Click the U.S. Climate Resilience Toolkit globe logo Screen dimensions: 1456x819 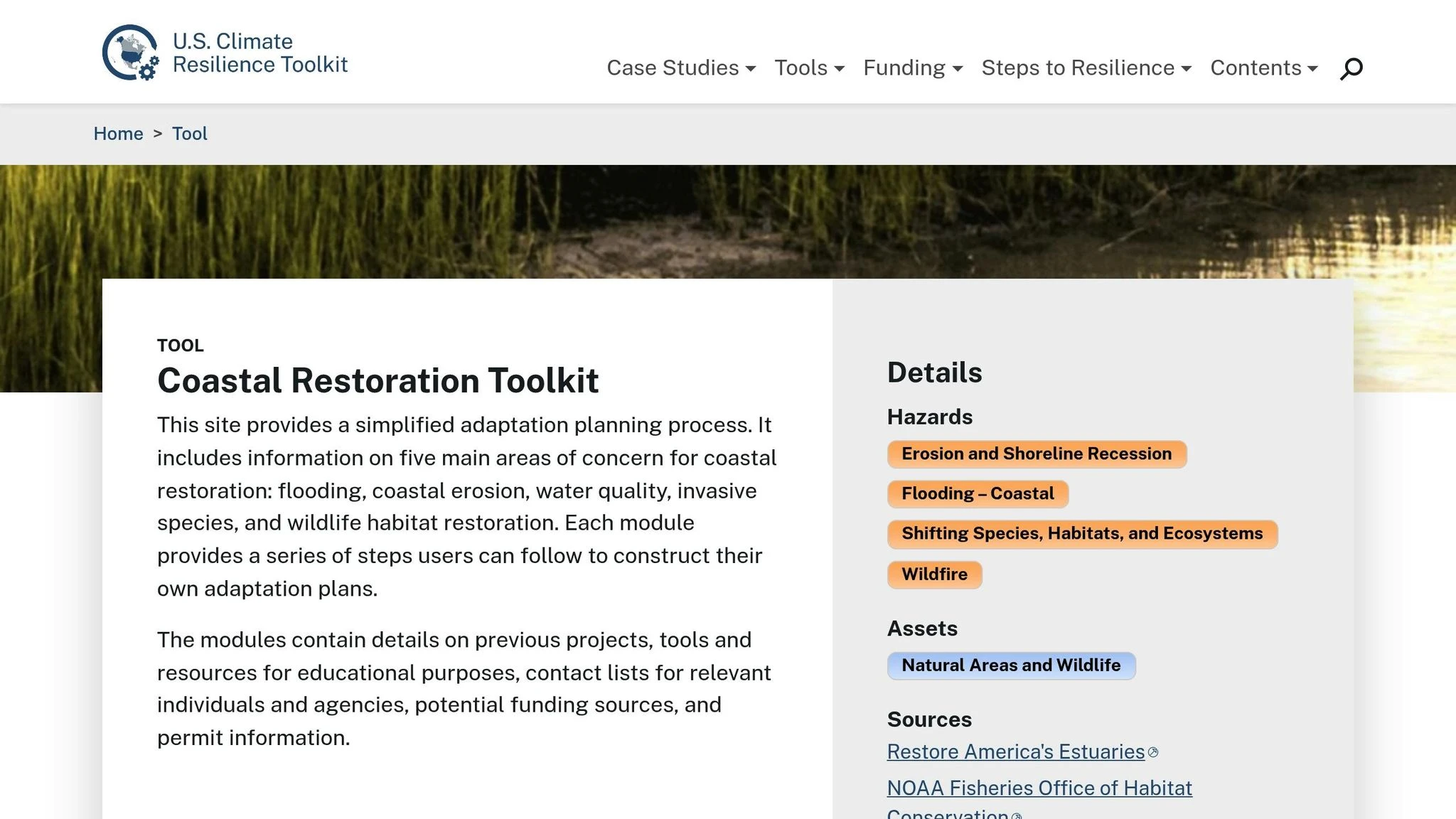click(131, 53)
